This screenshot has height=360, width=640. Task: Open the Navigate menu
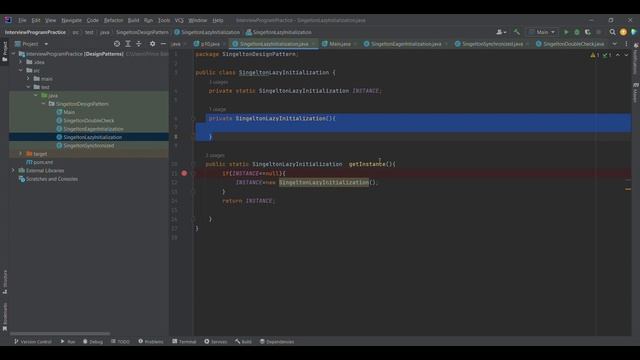point(71,20)
